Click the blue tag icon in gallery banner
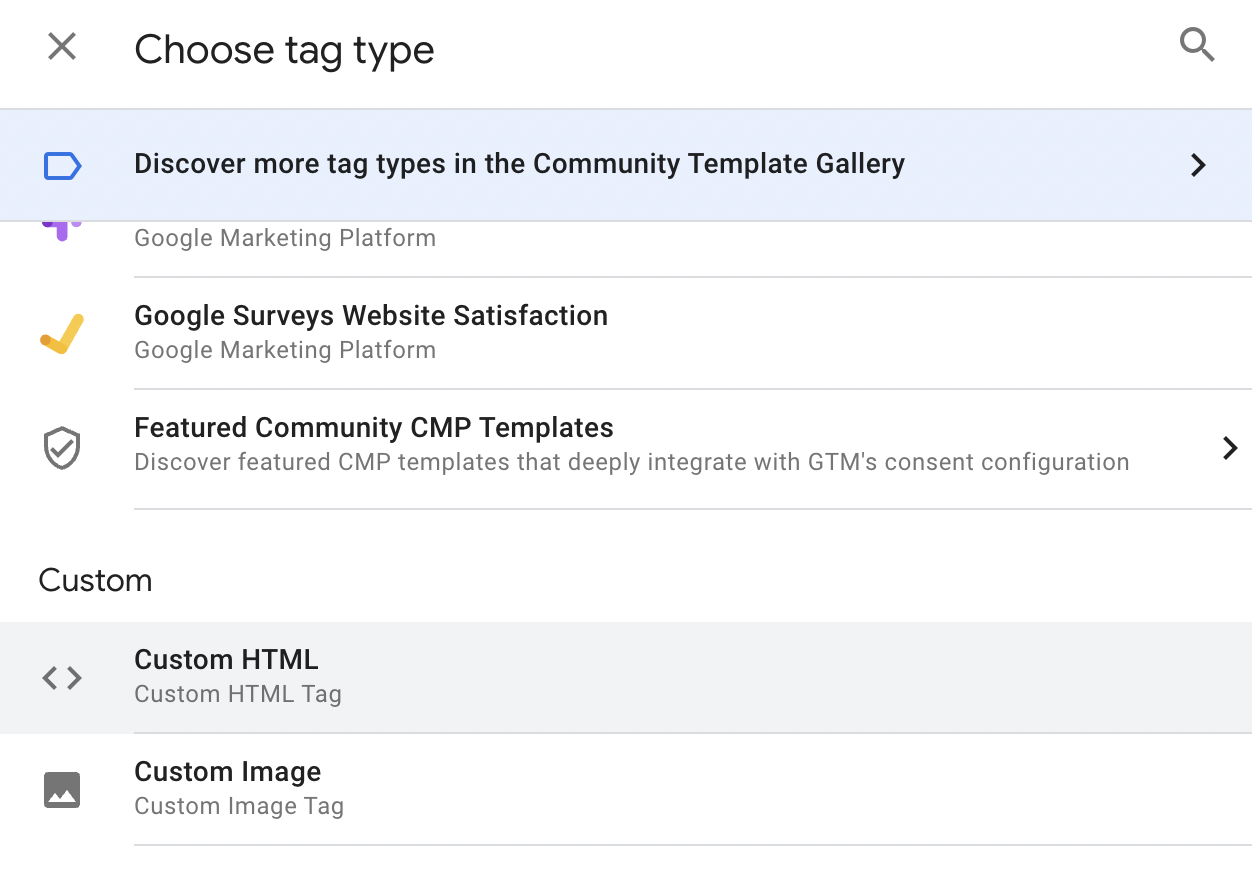This screenshot has width=1252, height=880. 62,165
